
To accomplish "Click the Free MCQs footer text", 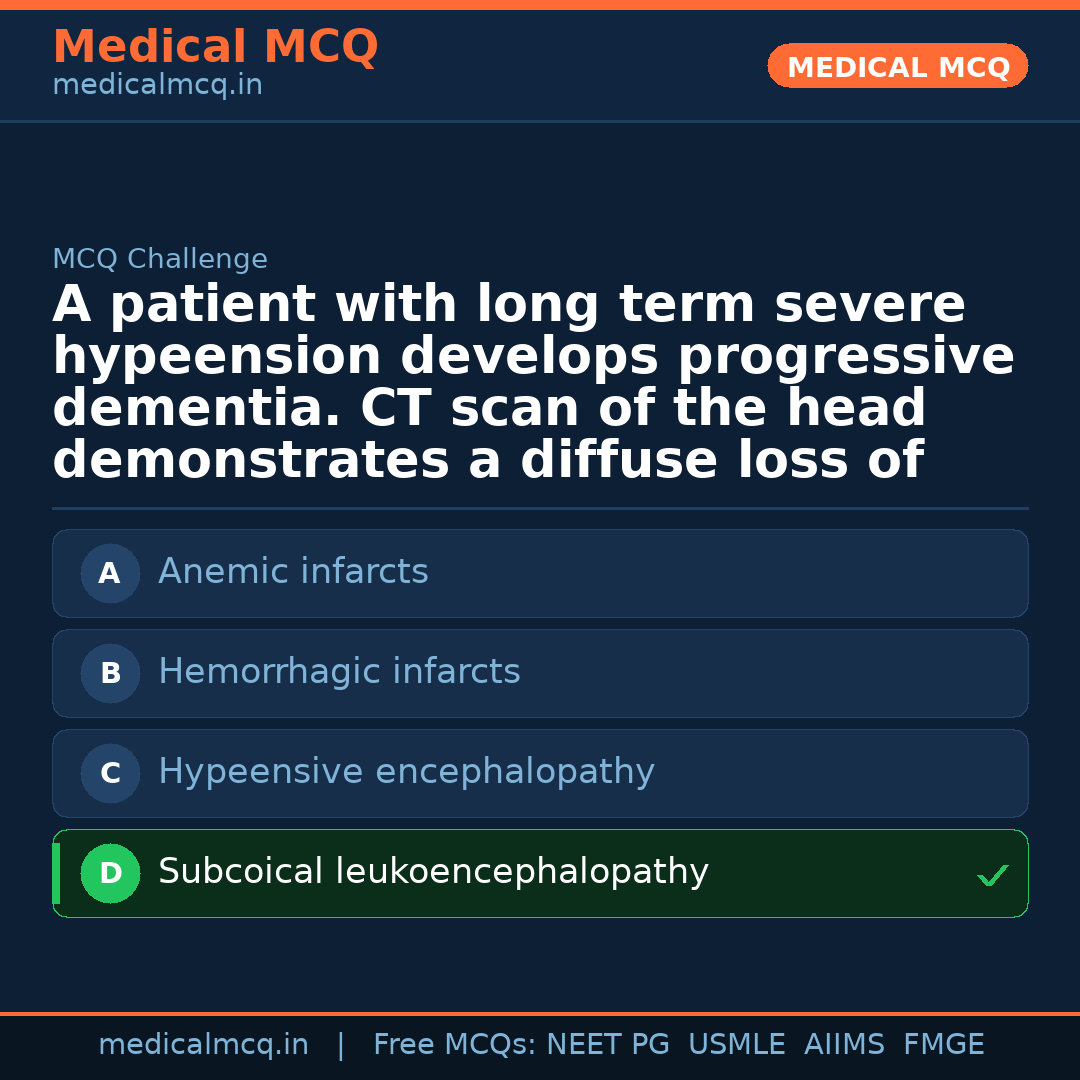I will pyautogui.click(x=454, y=1045).
